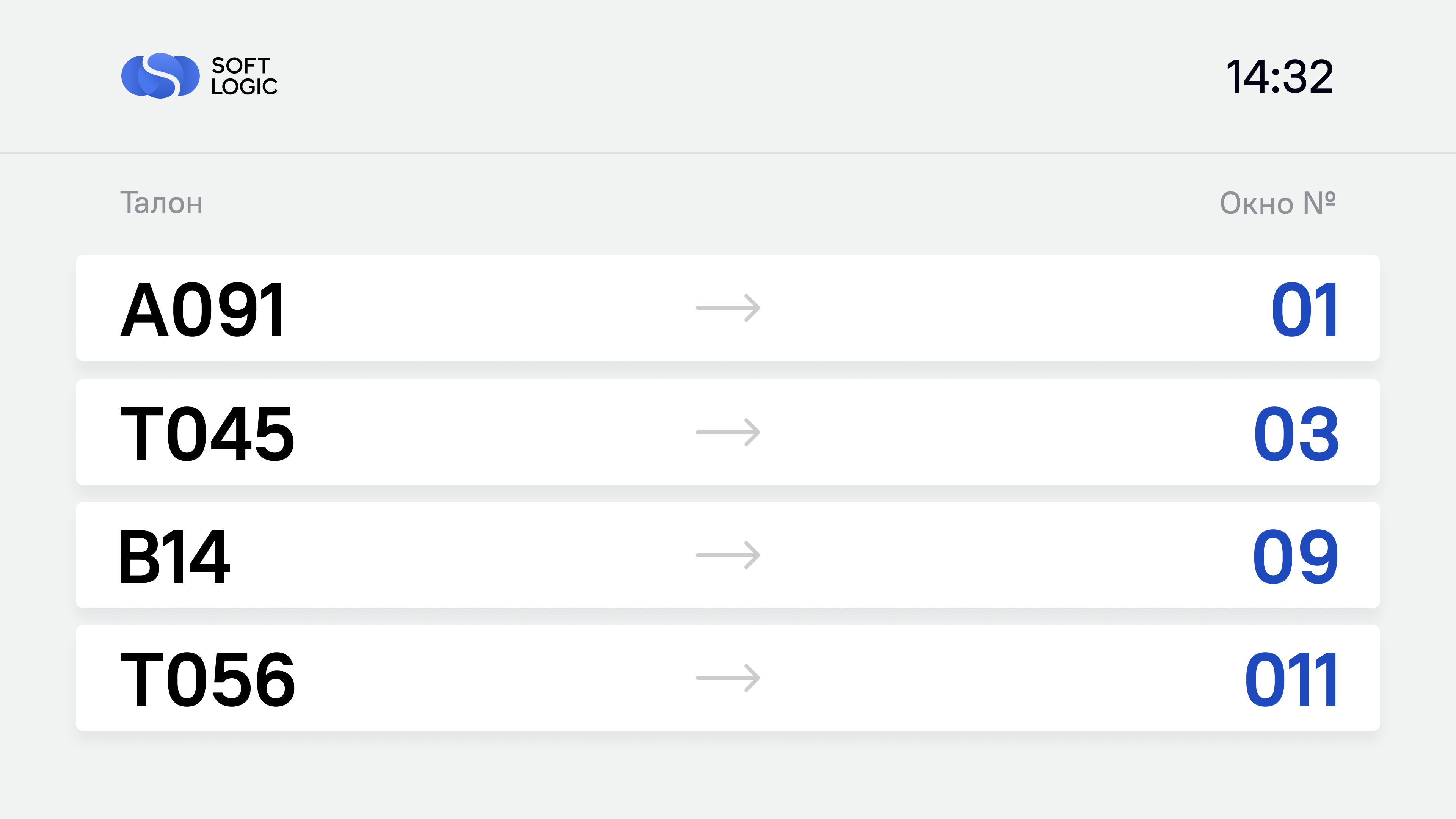This screenshot has height=819, width=1456.
Task: Click the arrow icon in the B14 row
Action: [x=728, y=555]
